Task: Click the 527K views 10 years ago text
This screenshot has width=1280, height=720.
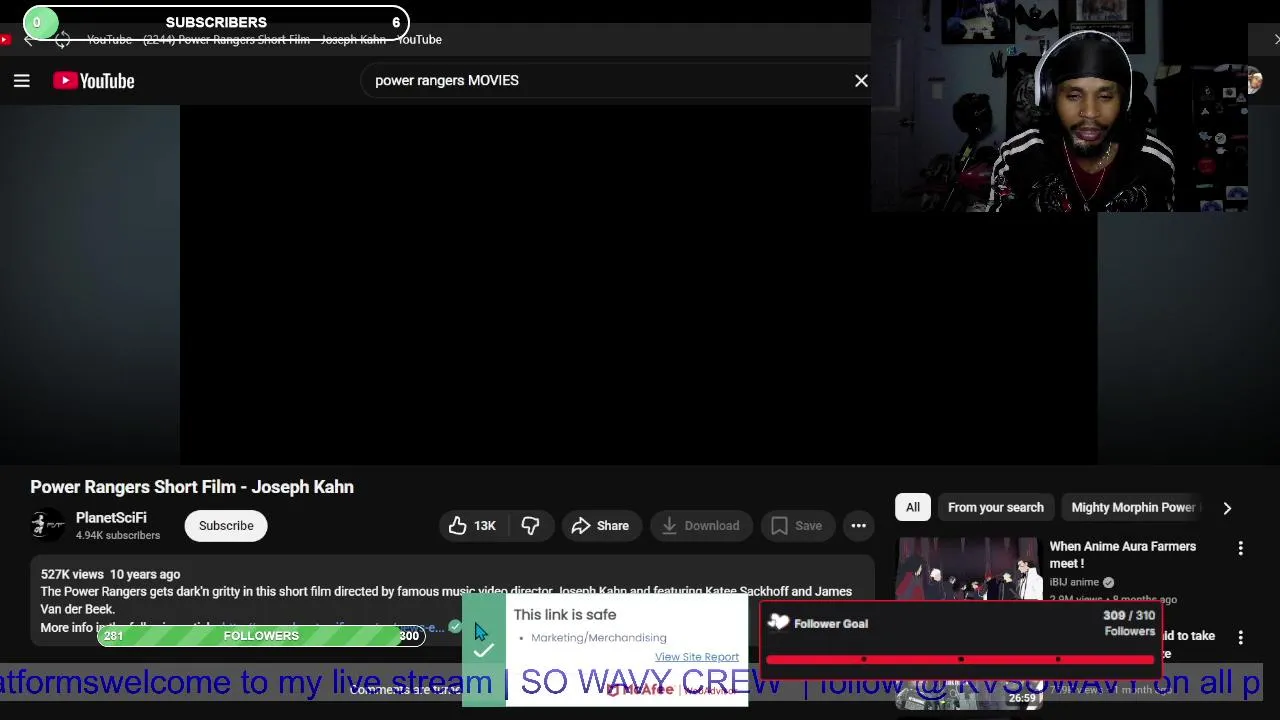Action: point(110,574)
